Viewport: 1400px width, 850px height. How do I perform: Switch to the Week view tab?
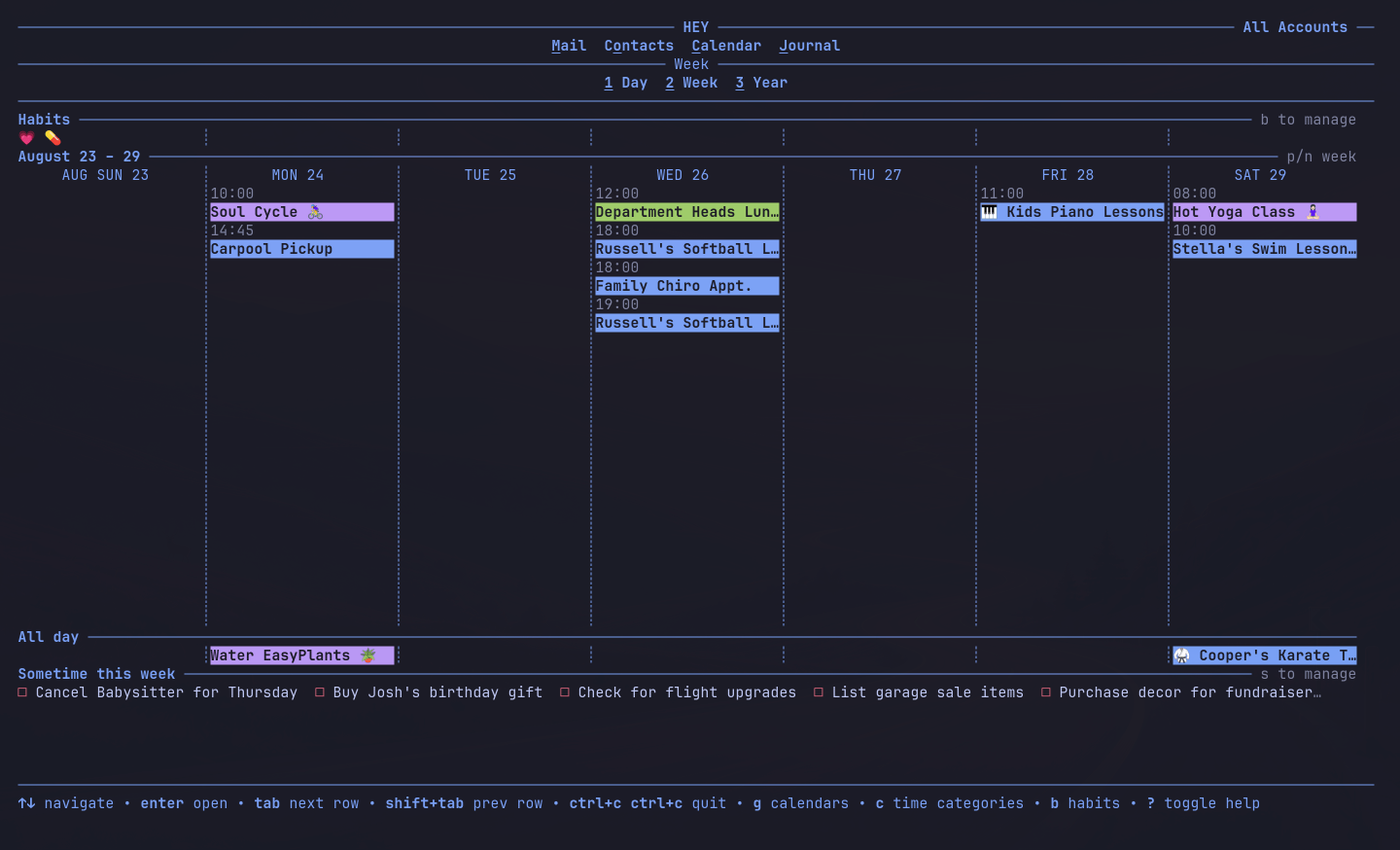[691, 83]
